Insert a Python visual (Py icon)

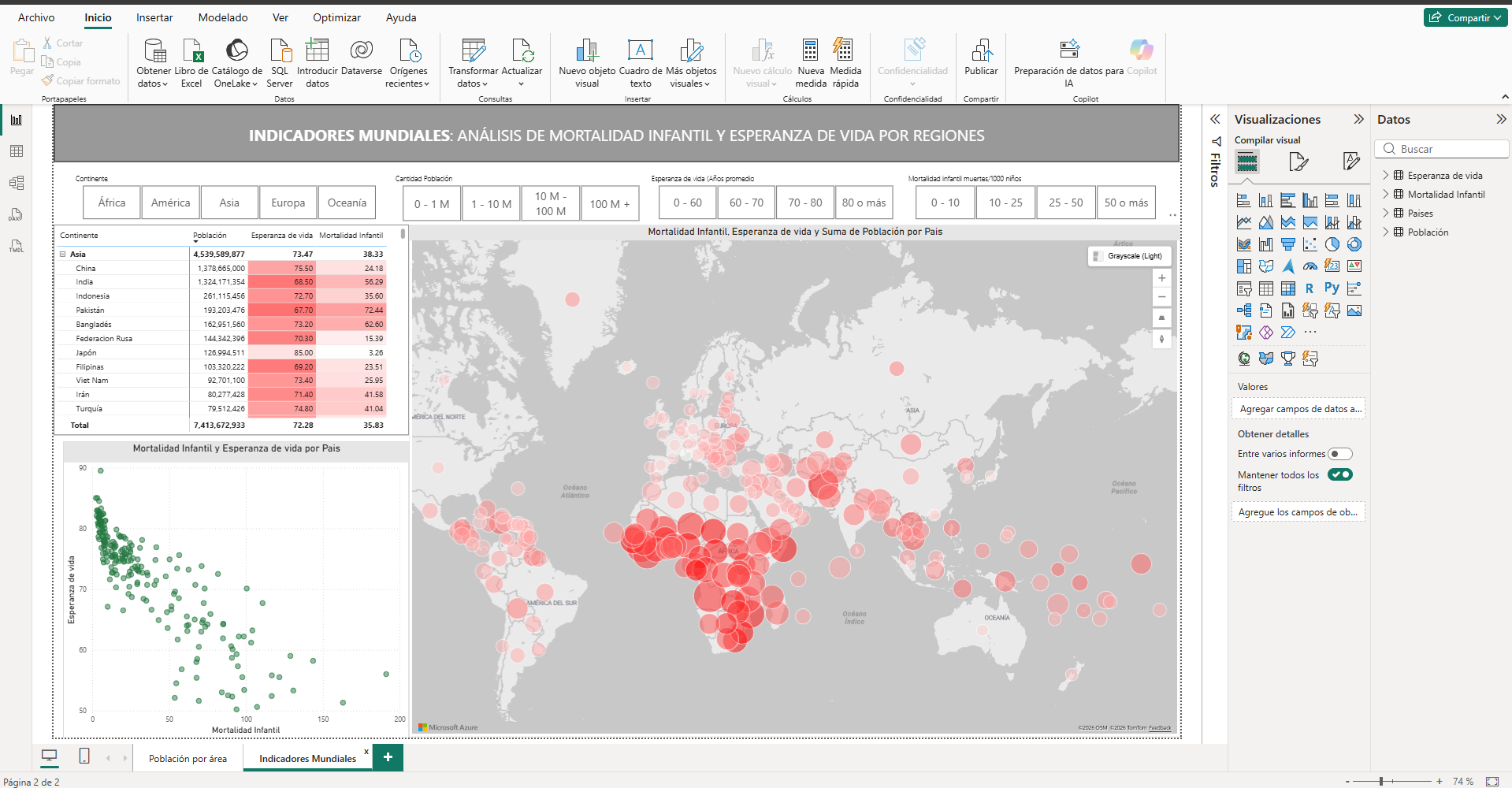pos(1332,288)
